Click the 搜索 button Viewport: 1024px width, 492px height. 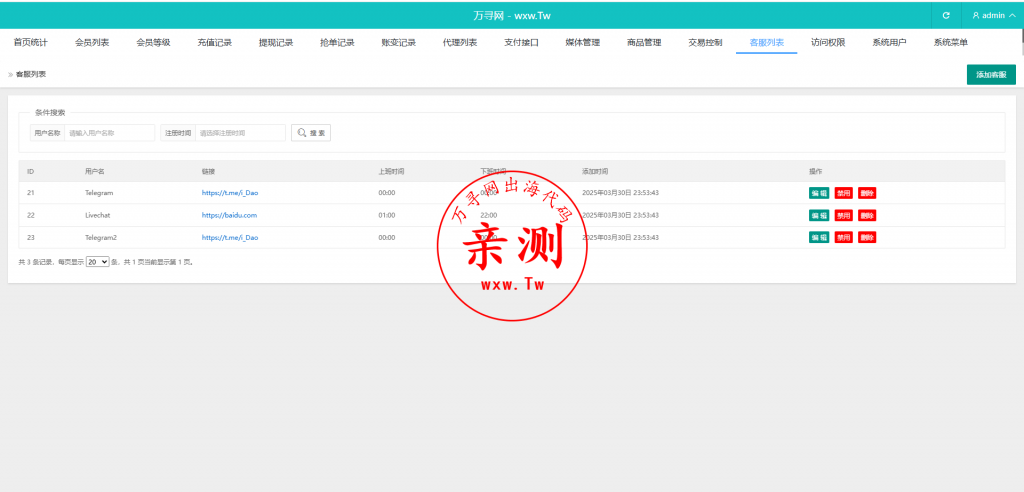311,133
